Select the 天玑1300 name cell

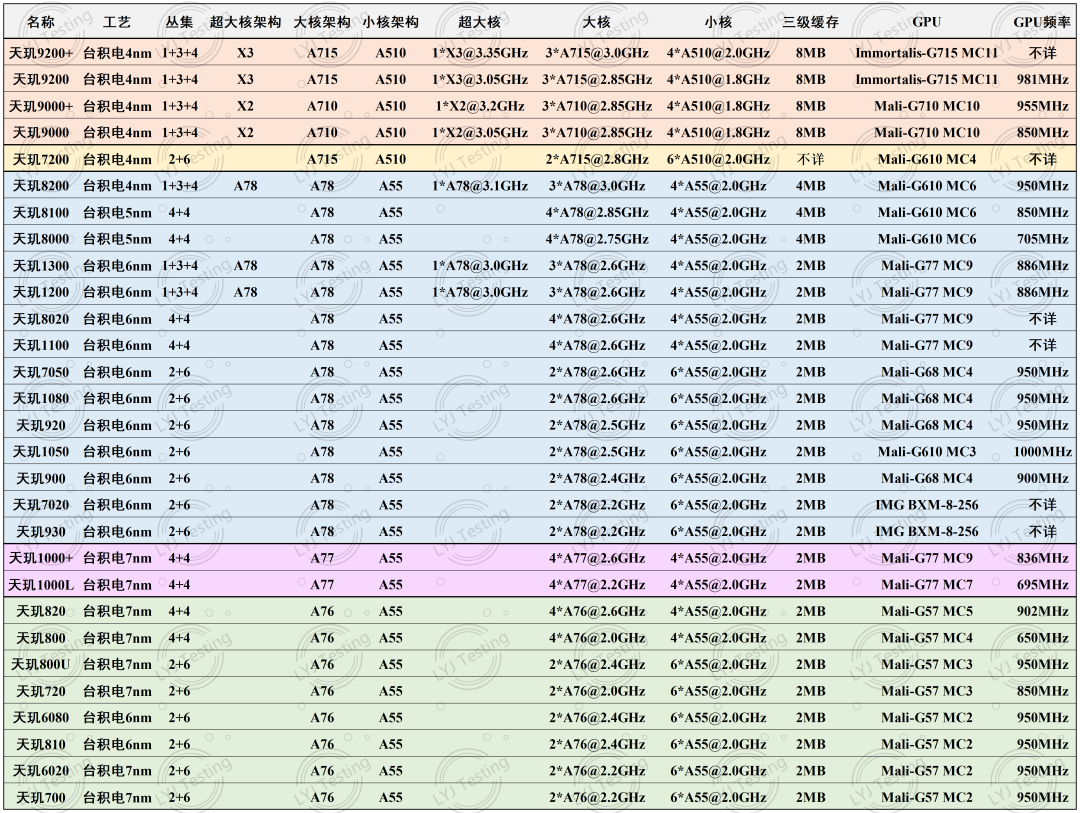[41, 265]
